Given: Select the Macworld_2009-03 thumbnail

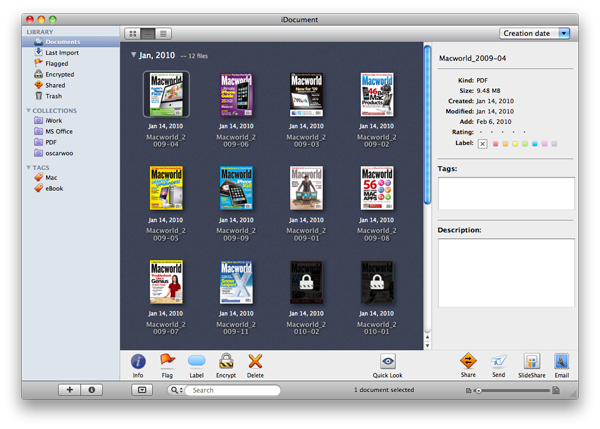Looking at the screenshot, I should coord(306,94).
